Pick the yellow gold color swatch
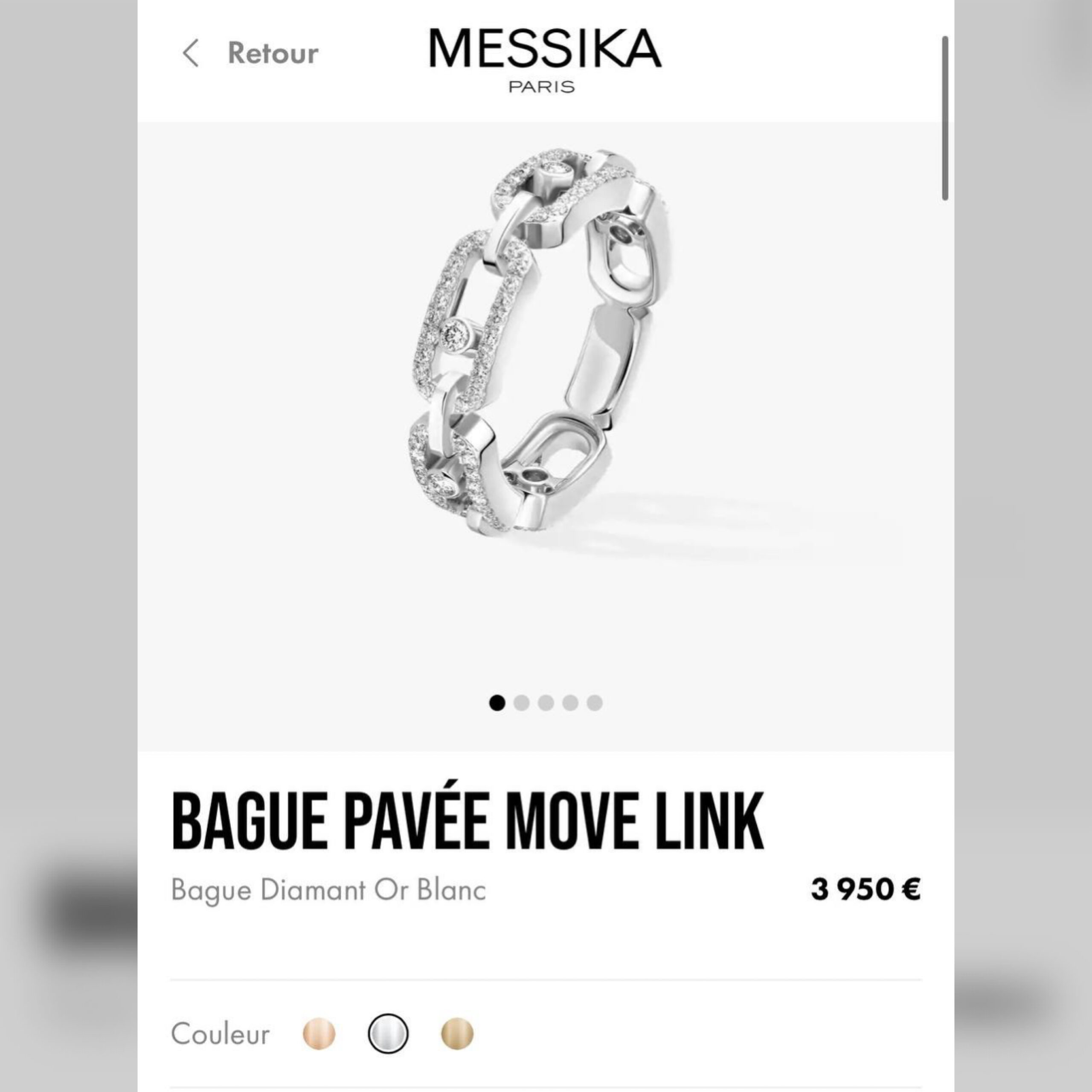This screenshot has height=1092, width=1092. 457,1034
